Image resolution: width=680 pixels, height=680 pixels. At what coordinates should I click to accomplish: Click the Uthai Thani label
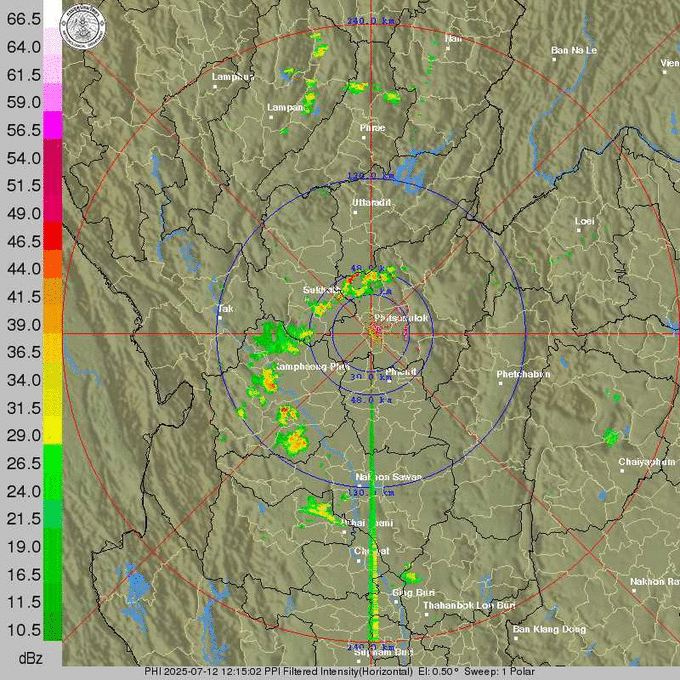(x=367, y=523)
